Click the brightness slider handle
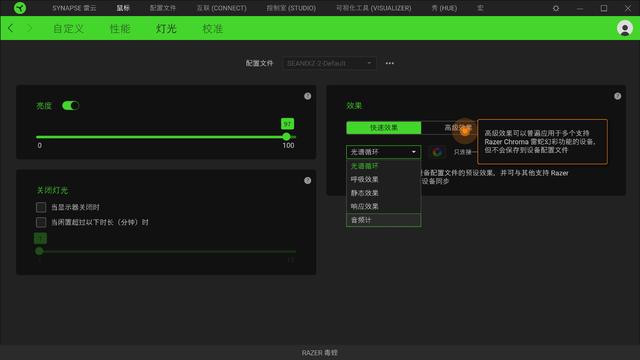640x360 pixels. click(x=287, y=137)
